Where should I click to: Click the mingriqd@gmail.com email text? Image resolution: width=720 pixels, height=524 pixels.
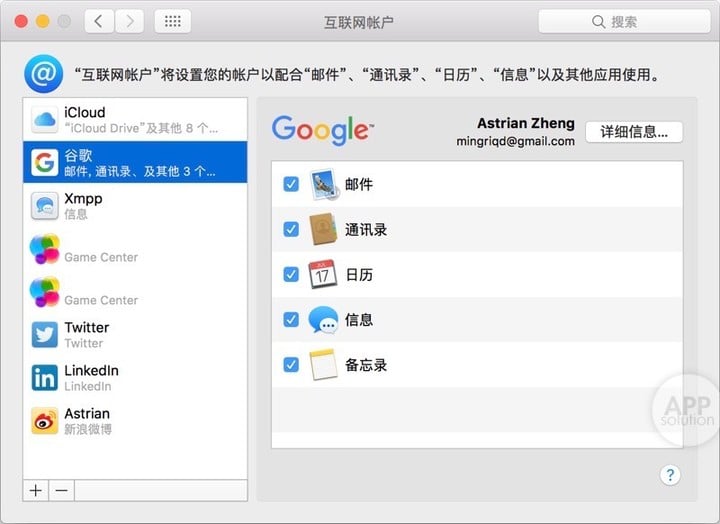tap(515, 141)
